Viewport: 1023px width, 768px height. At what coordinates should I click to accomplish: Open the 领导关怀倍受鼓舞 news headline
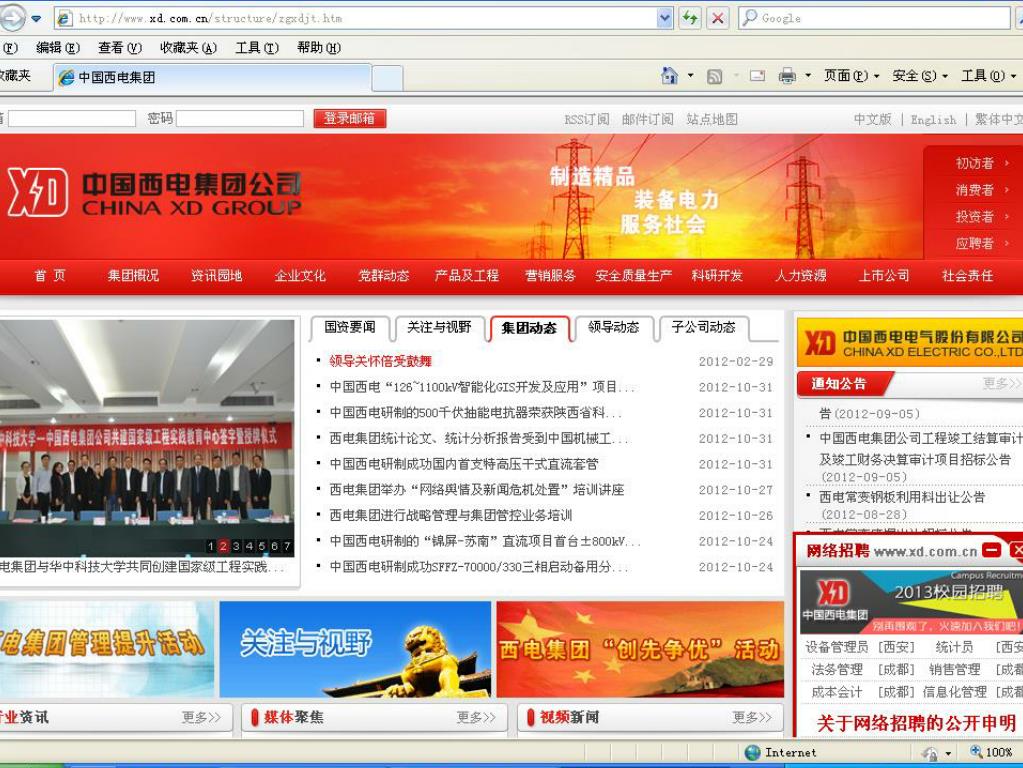380,361
